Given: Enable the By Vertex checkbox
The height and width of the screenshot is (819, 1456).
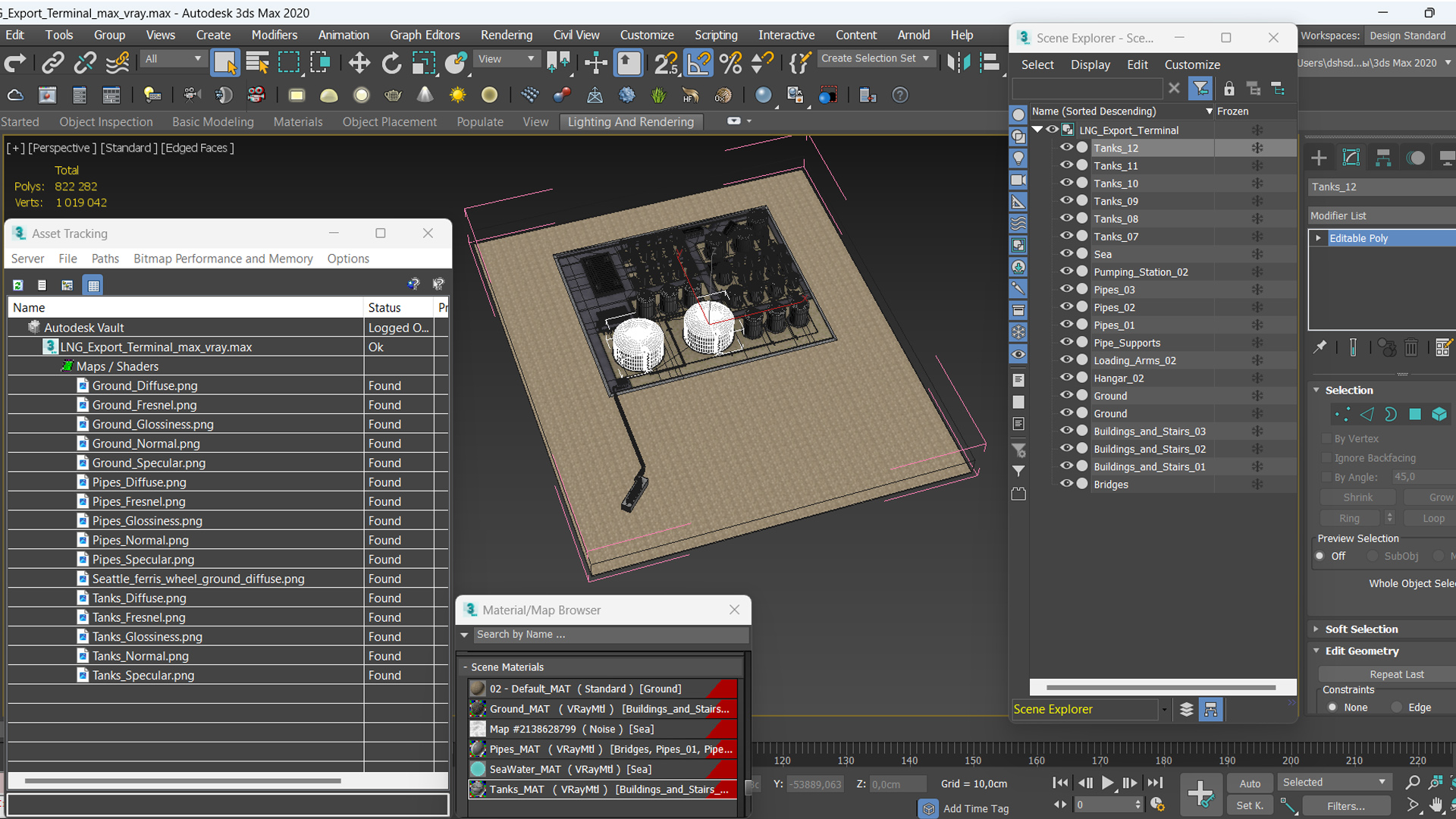Looking at the screenshot, I should pyautogui.click(x=1326, y=438).
